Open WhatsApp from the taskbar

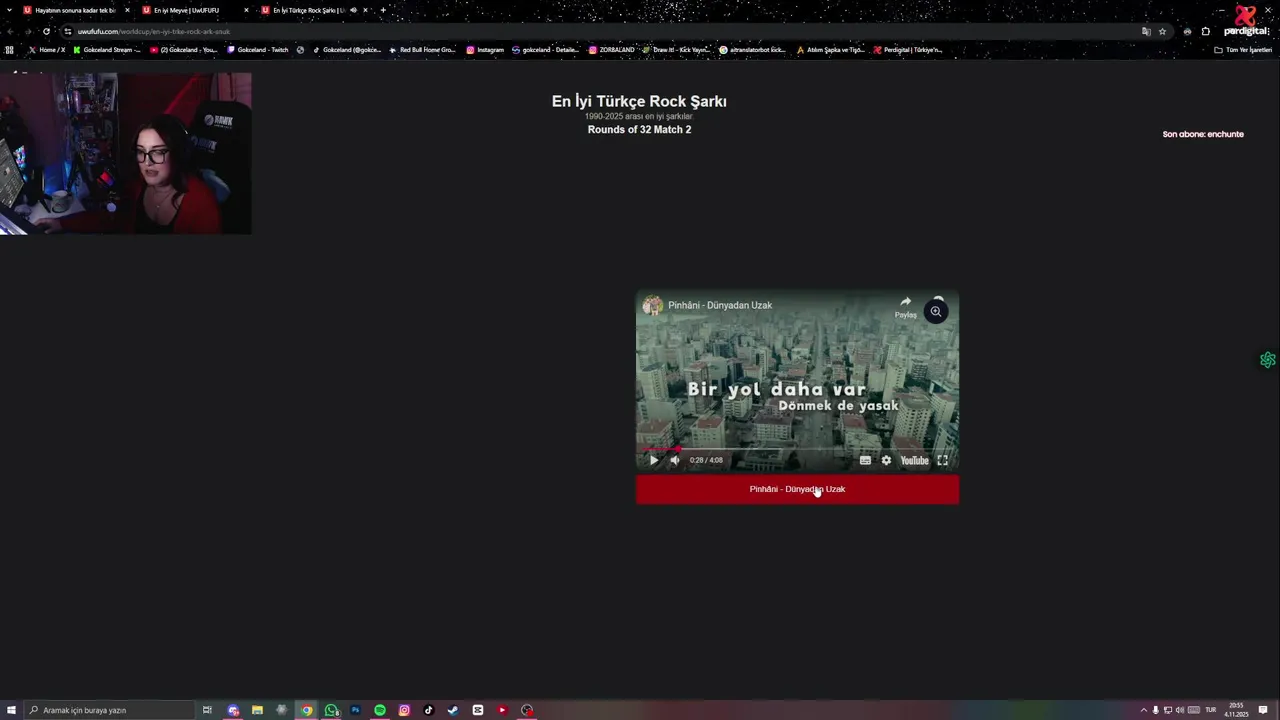tap(331, 710)
